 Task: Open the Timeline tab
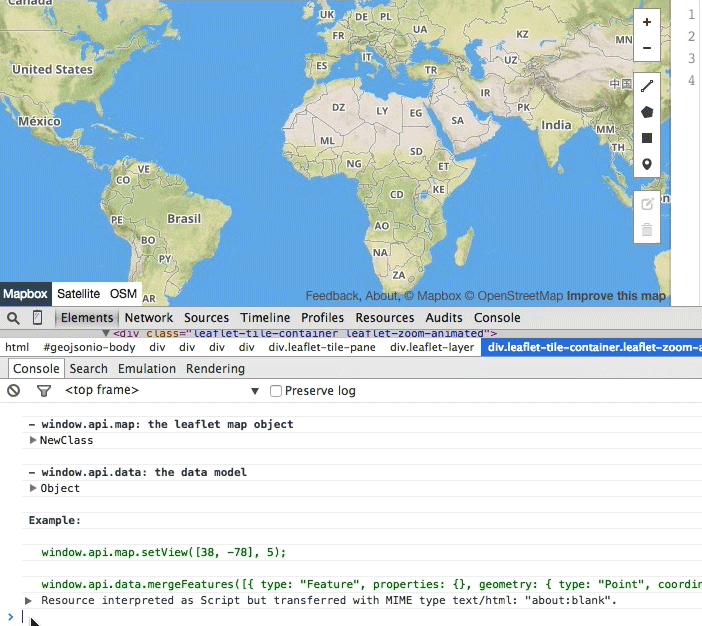pyautogui.click(x=265, y=318)
